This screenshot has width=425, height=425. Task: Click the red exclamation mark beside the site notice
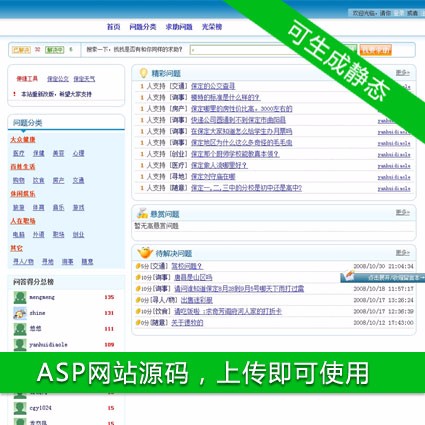tap(14, 94)
